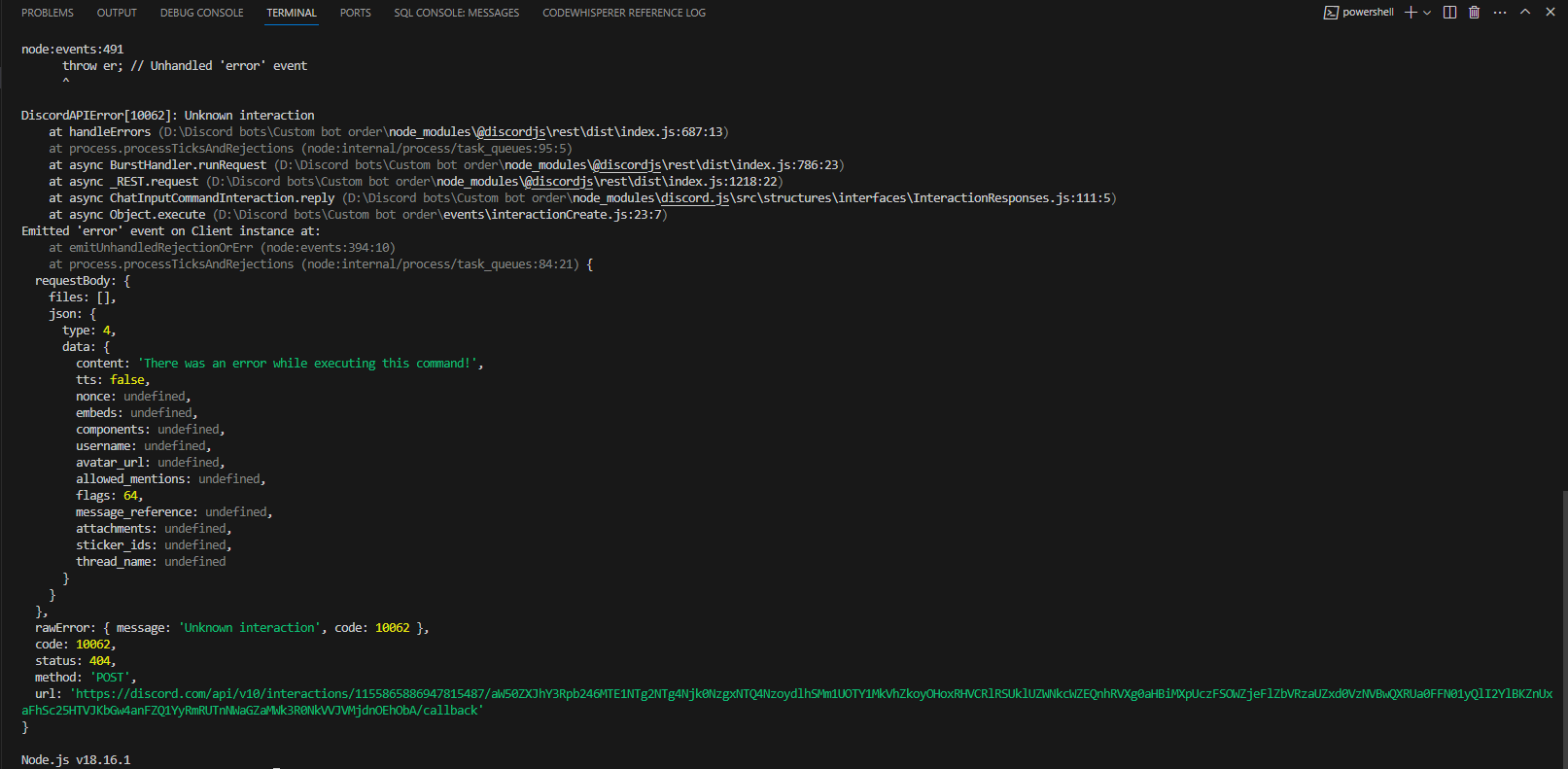1568x769 pixels.
Task: Click the powershell terminal icon
Action: 1331,13
